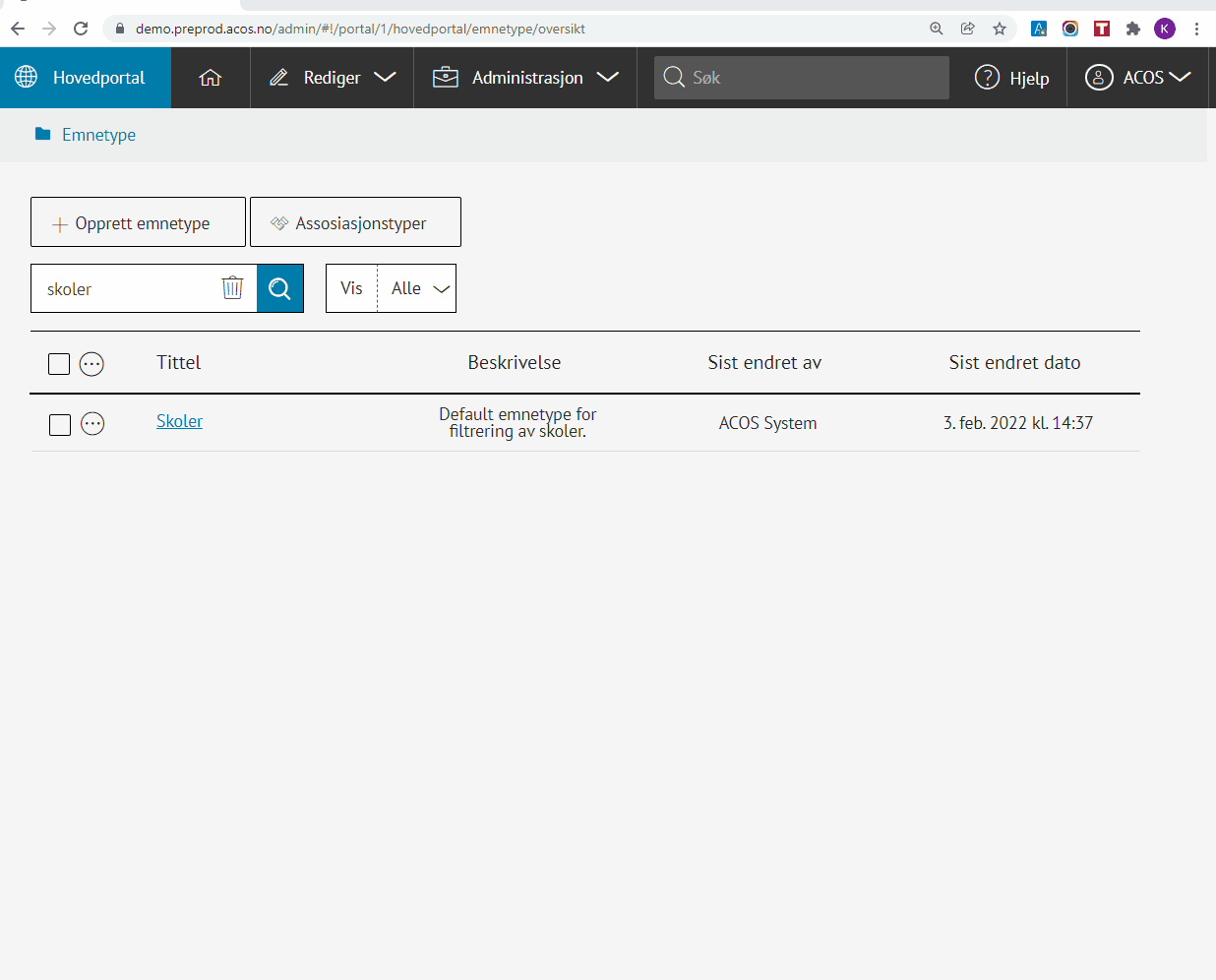1216x980 pixels.
Task: Open the Vis Alle filter dropdown
Action: click(x=417, y=288)
